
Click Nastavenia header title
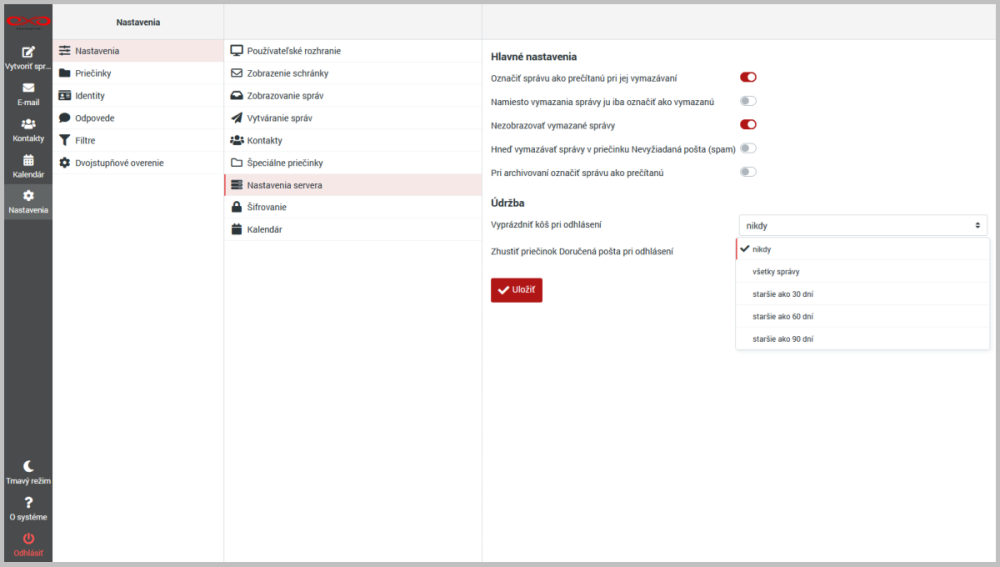coord(138,22)
